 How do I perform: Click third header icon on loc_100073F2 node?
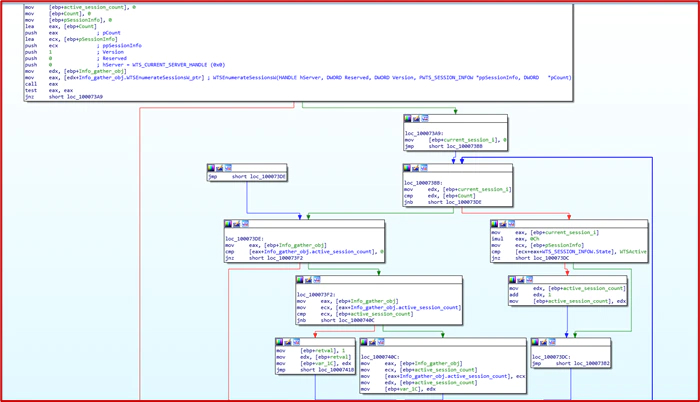point(317,280)
